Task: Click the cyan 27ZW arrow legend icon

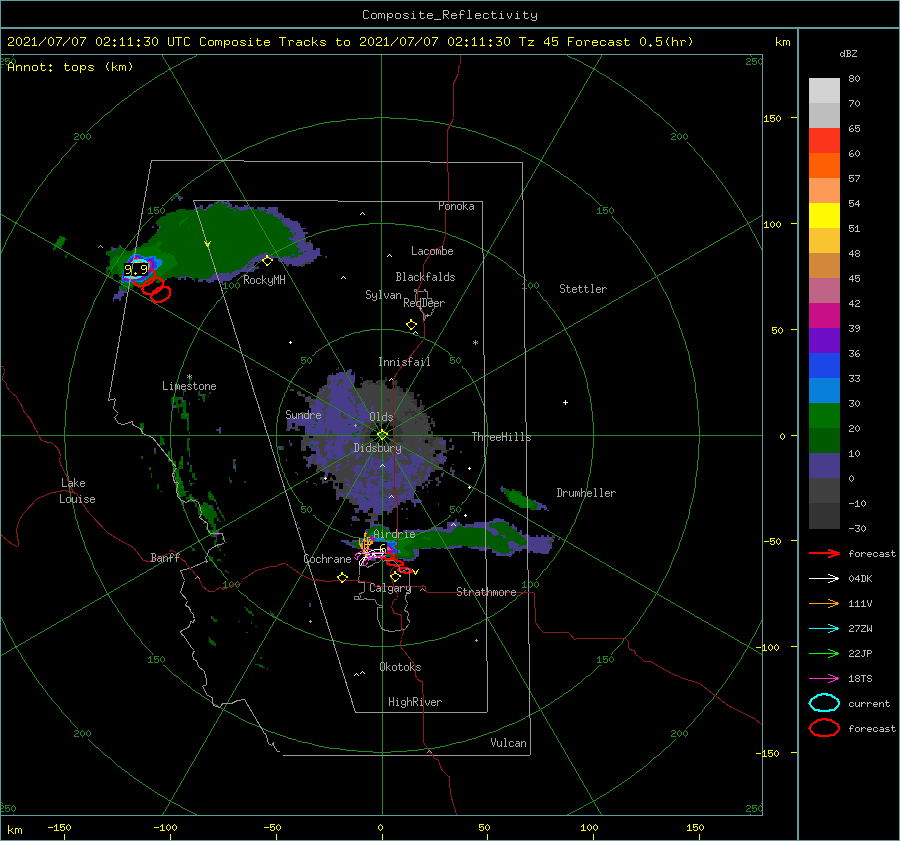Action: click(x=824, y=629)
